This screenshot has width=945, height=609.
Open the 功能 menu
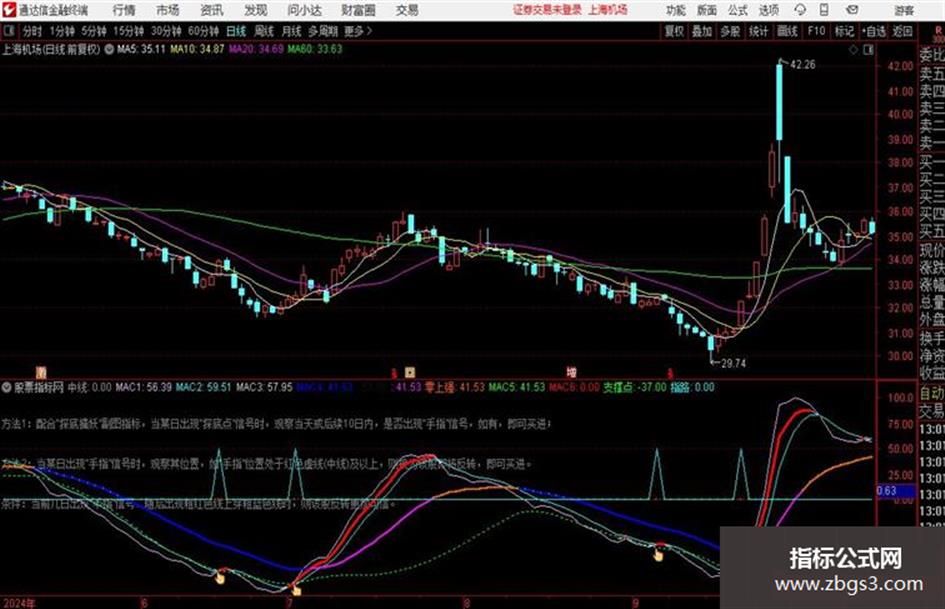tap(676, 10)
